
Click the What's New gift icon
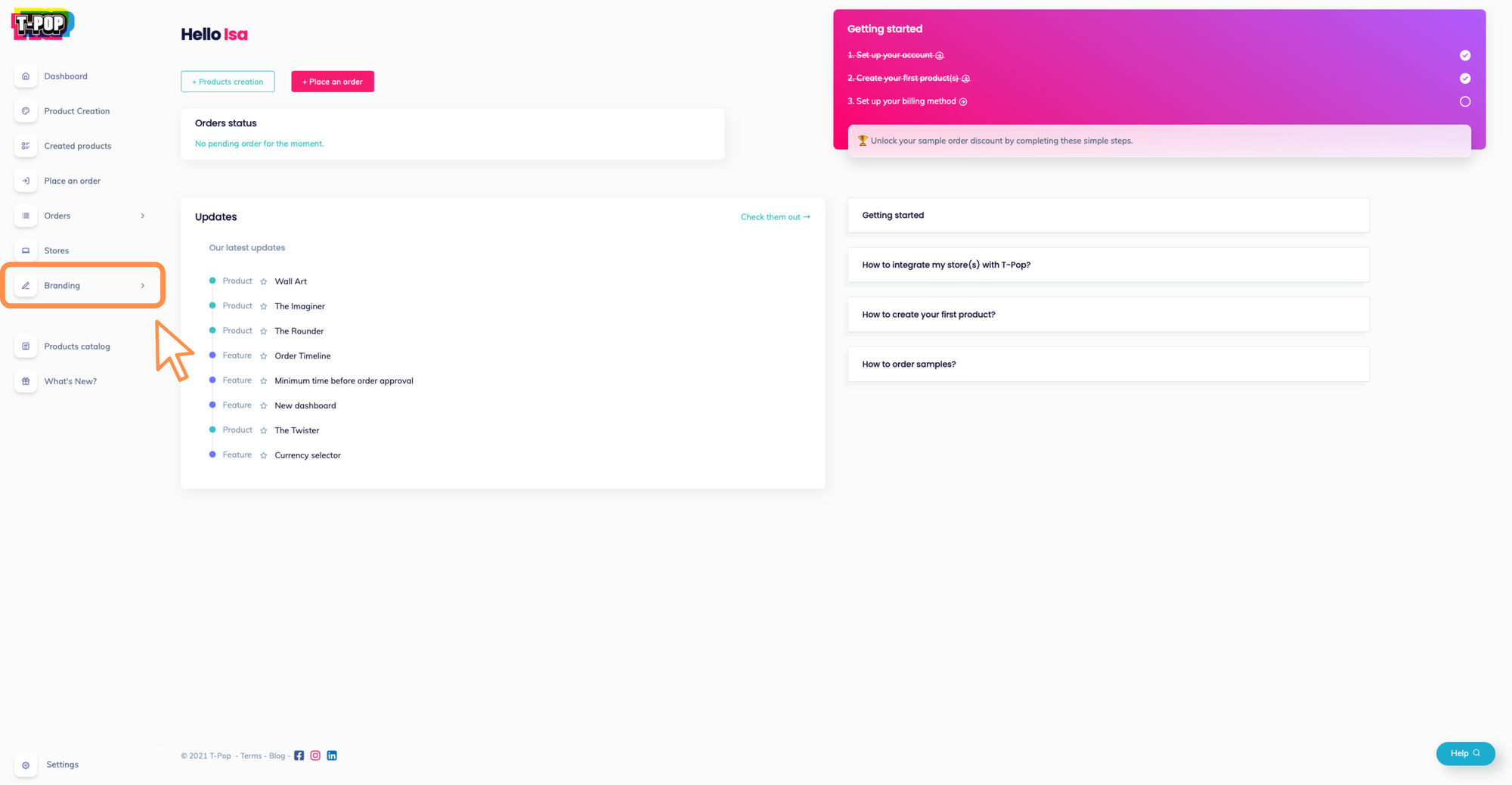26,381
